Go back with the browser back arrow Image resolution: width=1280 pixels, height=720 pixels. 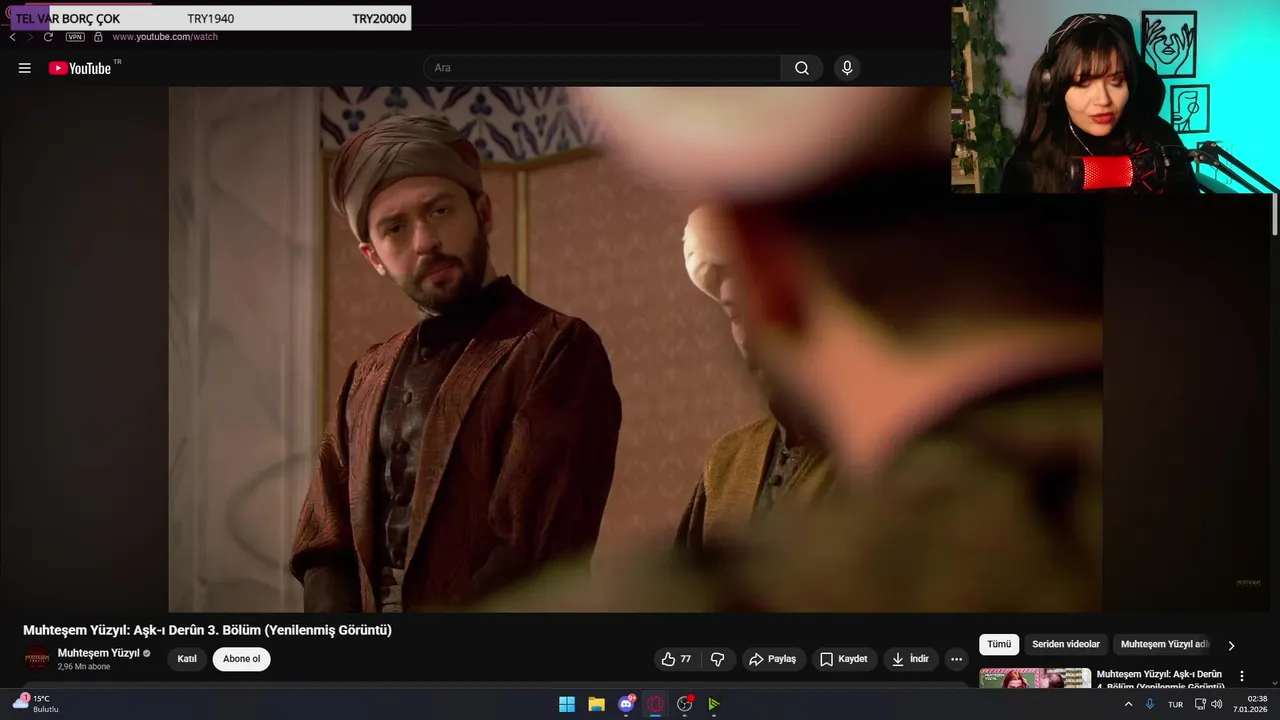pos(12,37)
